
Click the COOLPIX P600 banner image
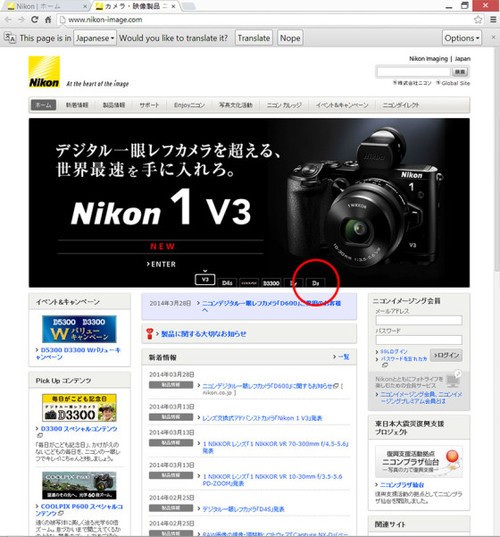(x=79, y=485)
